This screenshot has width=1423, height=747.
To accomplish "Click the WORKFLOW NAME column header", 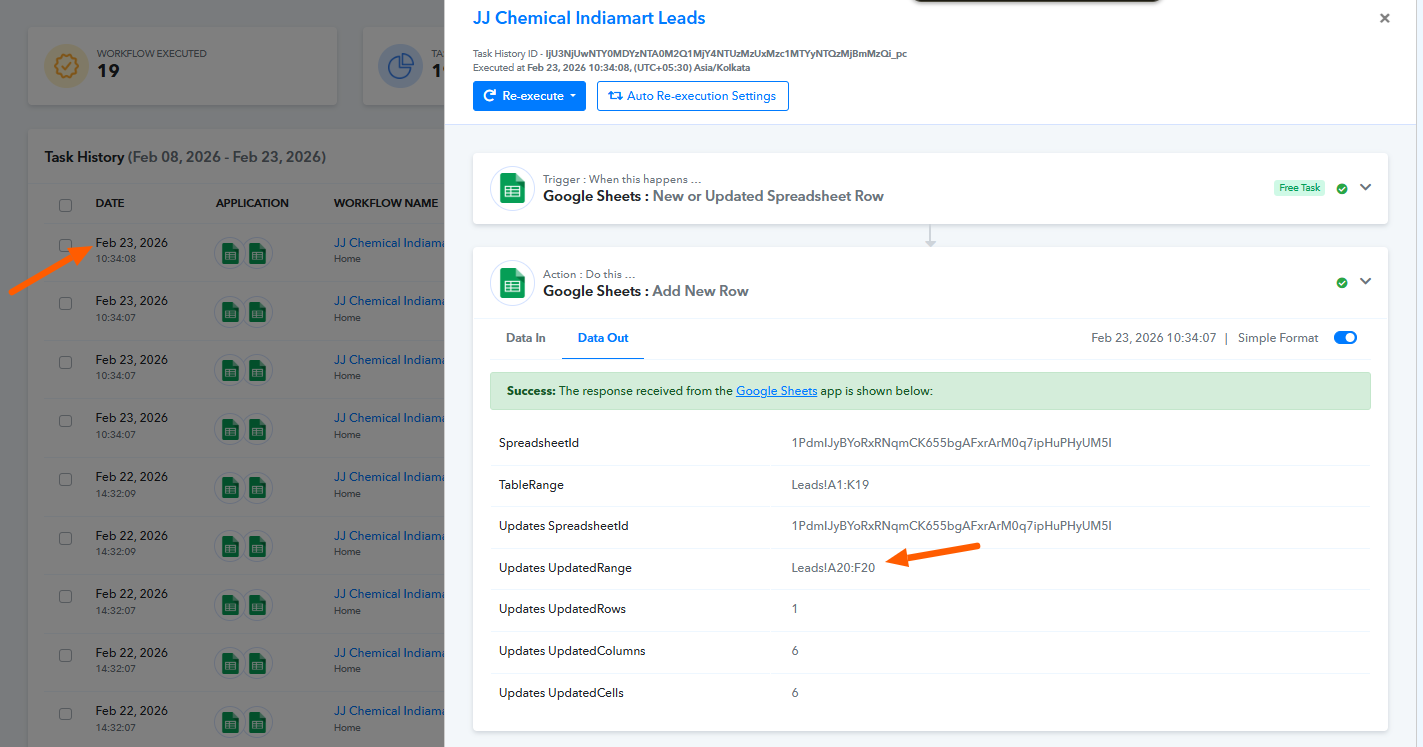I will [386, 203].
